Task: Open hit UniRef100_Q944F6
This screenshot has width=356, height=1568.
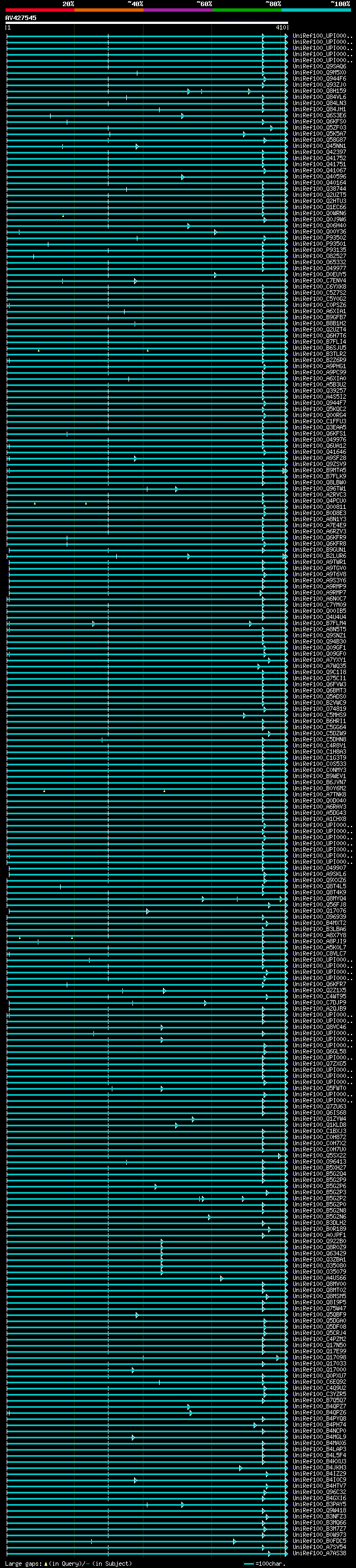Action: click(x=319, y=78)
